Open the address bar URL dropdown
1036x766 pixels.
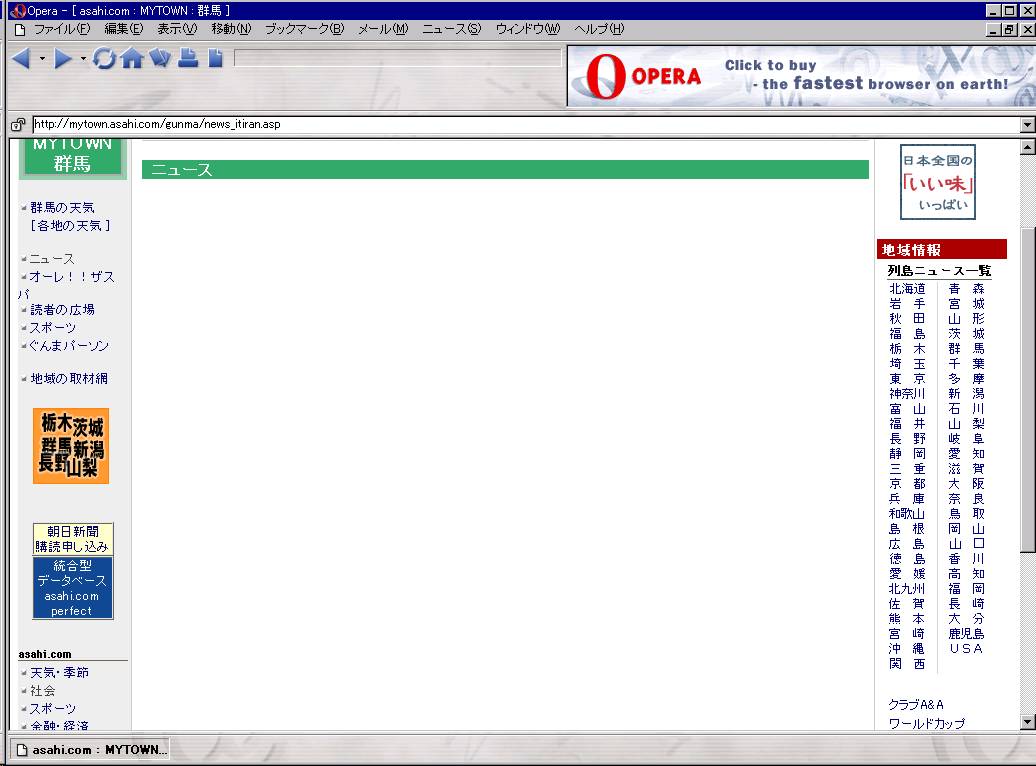[x=1026, y=125]
